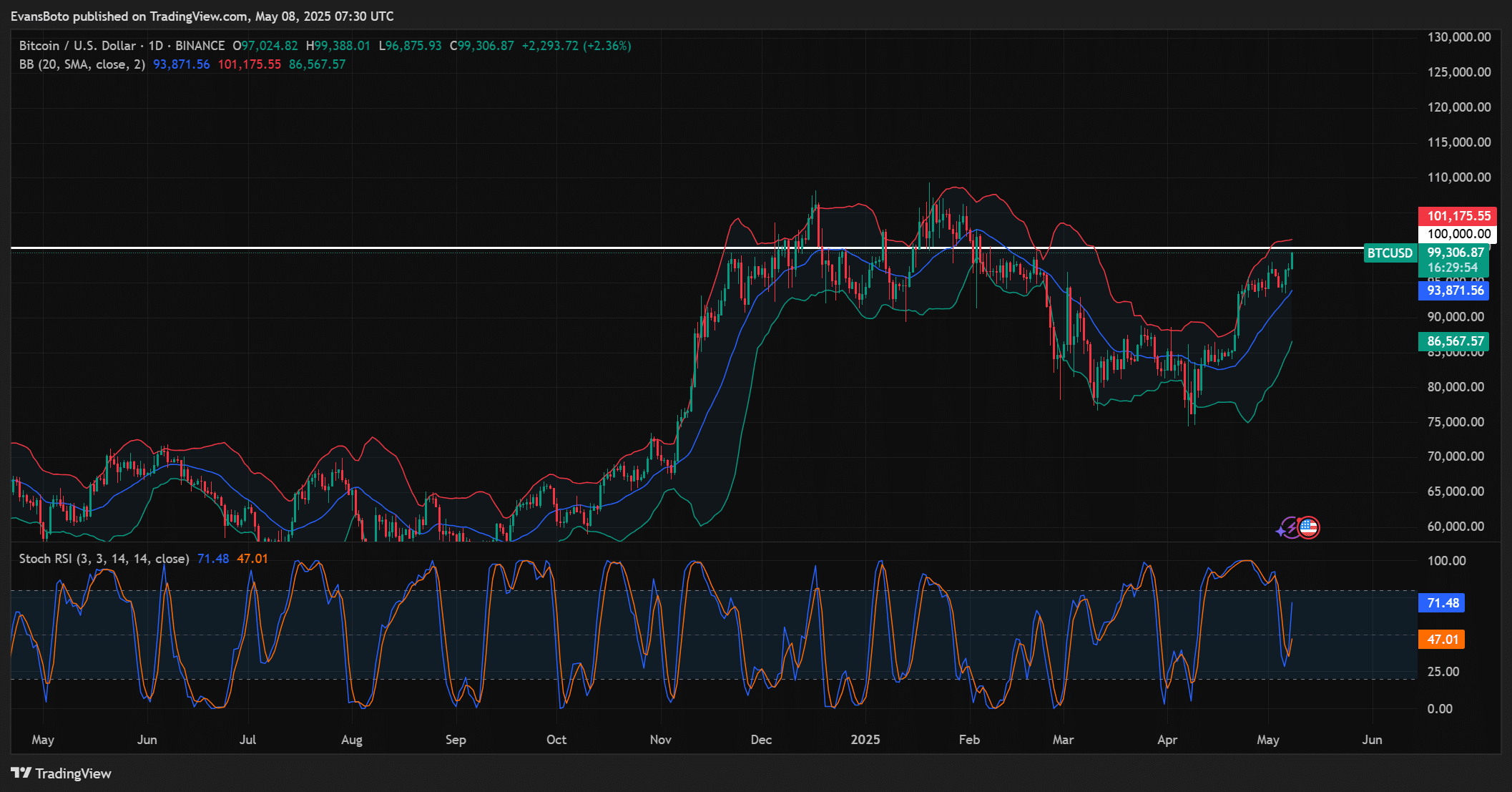Click the 2025 label on the time axis
1512x792 pixels.
point(865,740)
